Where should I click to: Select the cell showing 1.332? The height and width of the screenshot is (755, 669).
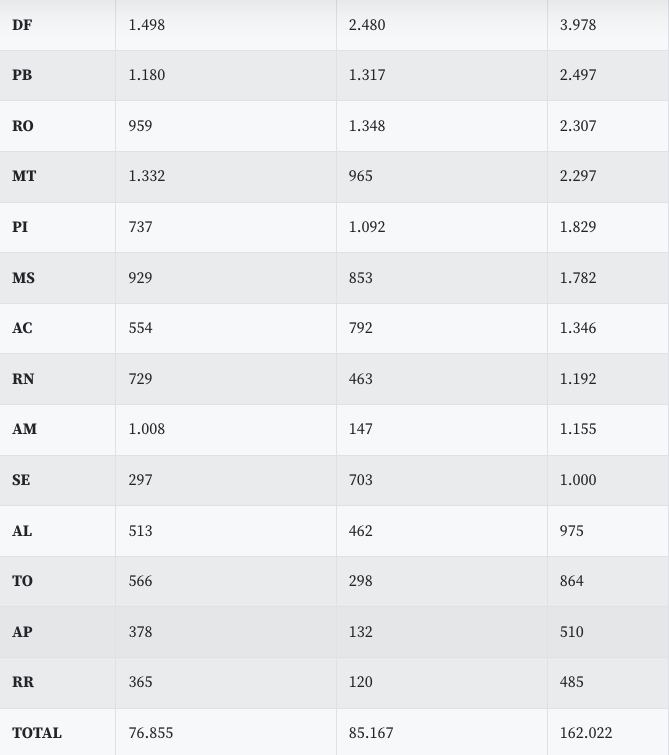[147, 176]
